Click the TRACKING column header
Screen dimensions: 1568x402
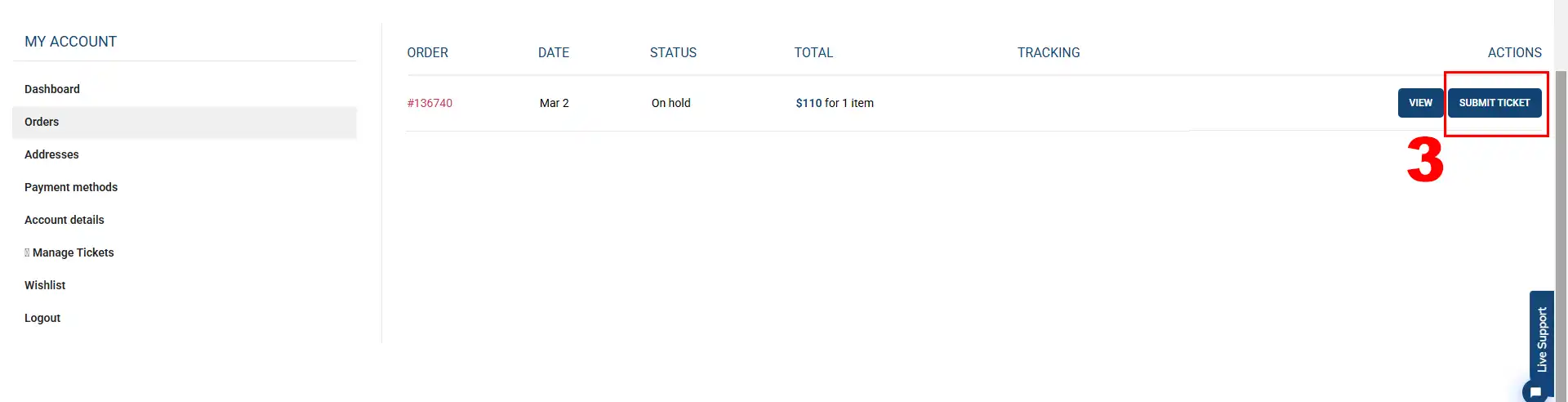(1049, 52)
